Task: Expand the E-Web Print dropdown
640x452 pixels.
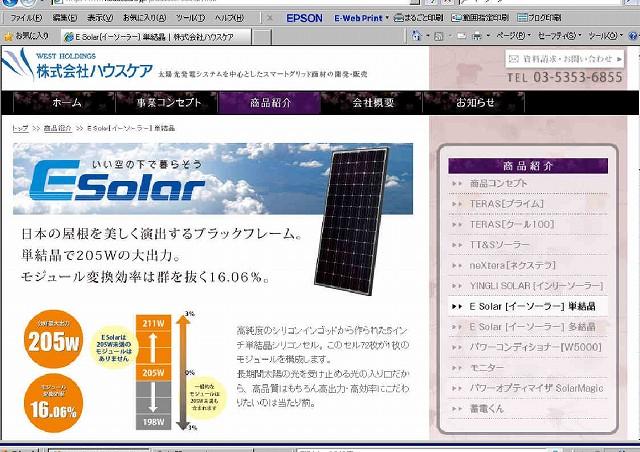Action: coord(387,18)
